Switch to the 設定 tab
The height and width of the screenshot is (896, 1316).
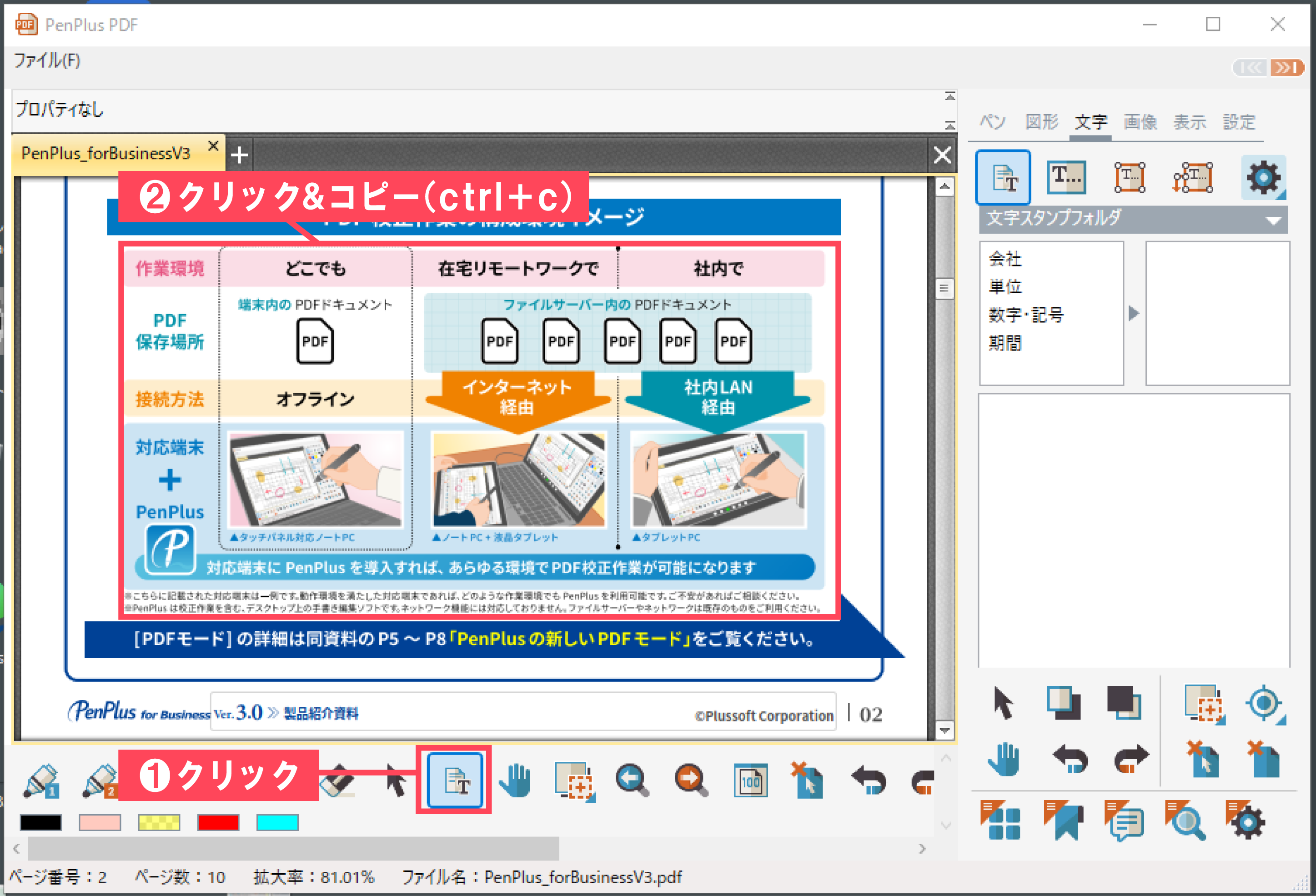1239,122
